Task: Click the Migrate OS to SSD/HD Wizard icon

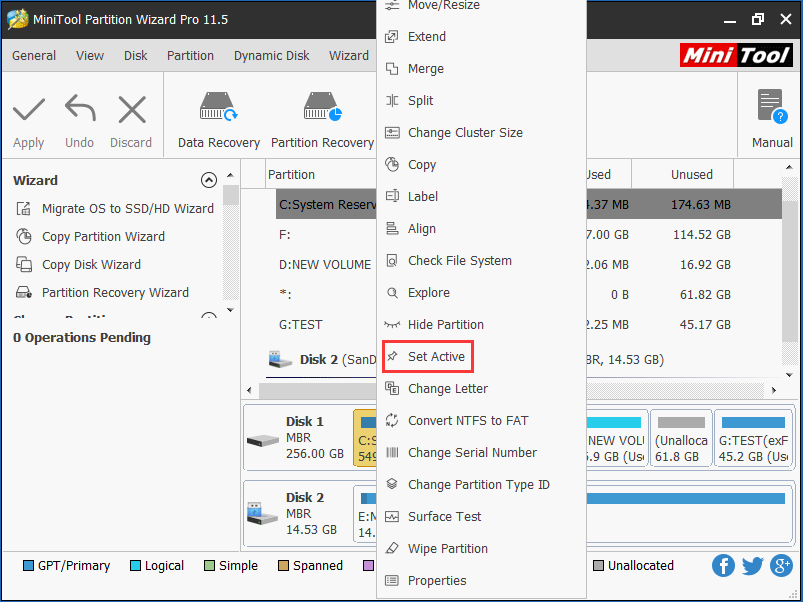Action: pyautogui.click(x=24, y=209)
